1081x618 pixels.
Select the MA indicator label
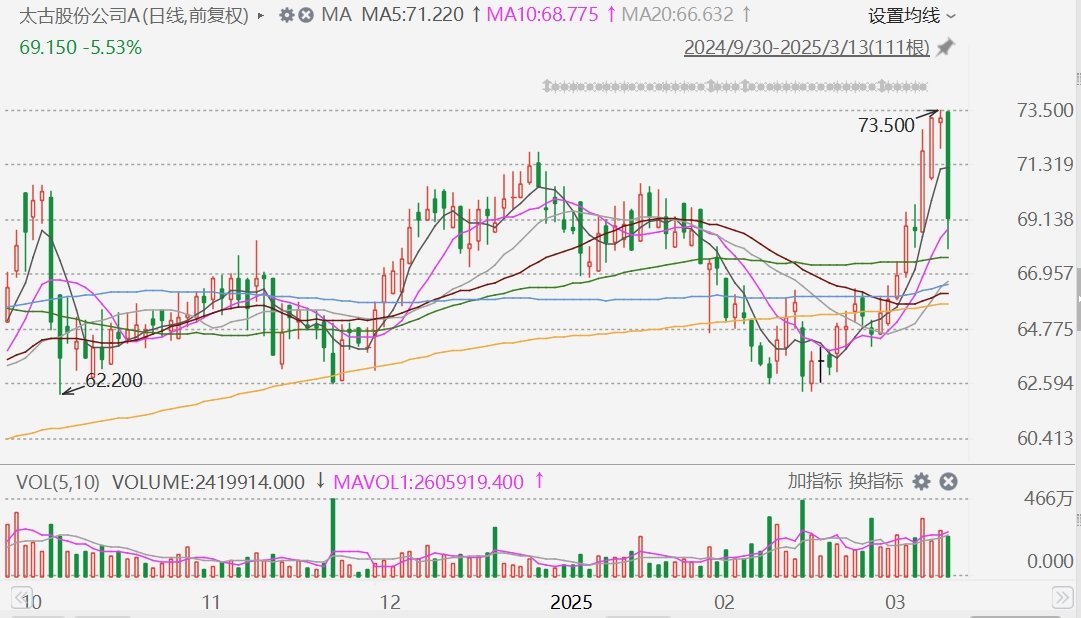click(336, 14)
